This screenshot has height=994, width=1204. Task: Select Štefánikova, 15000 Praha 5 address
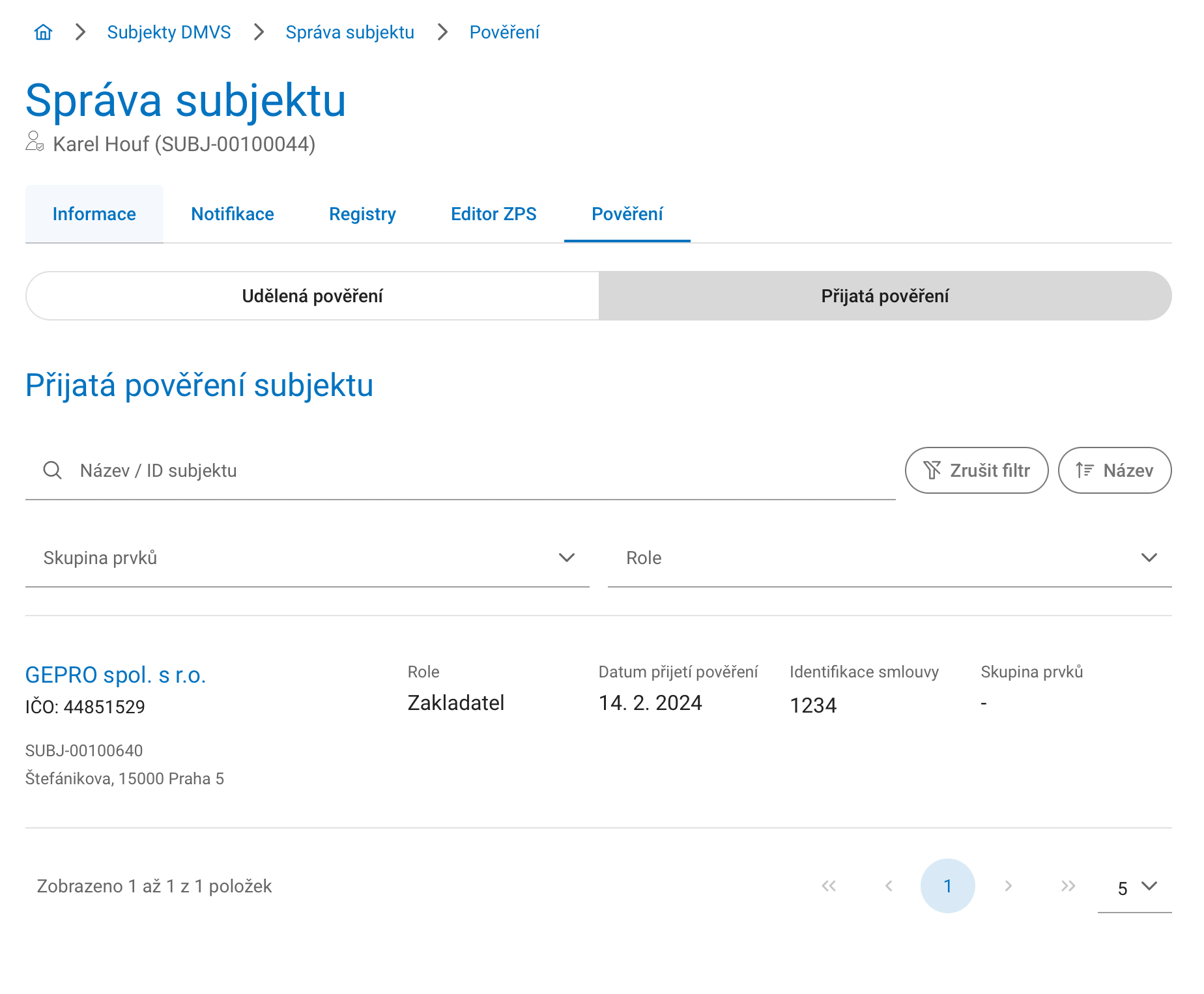(124, 778)
